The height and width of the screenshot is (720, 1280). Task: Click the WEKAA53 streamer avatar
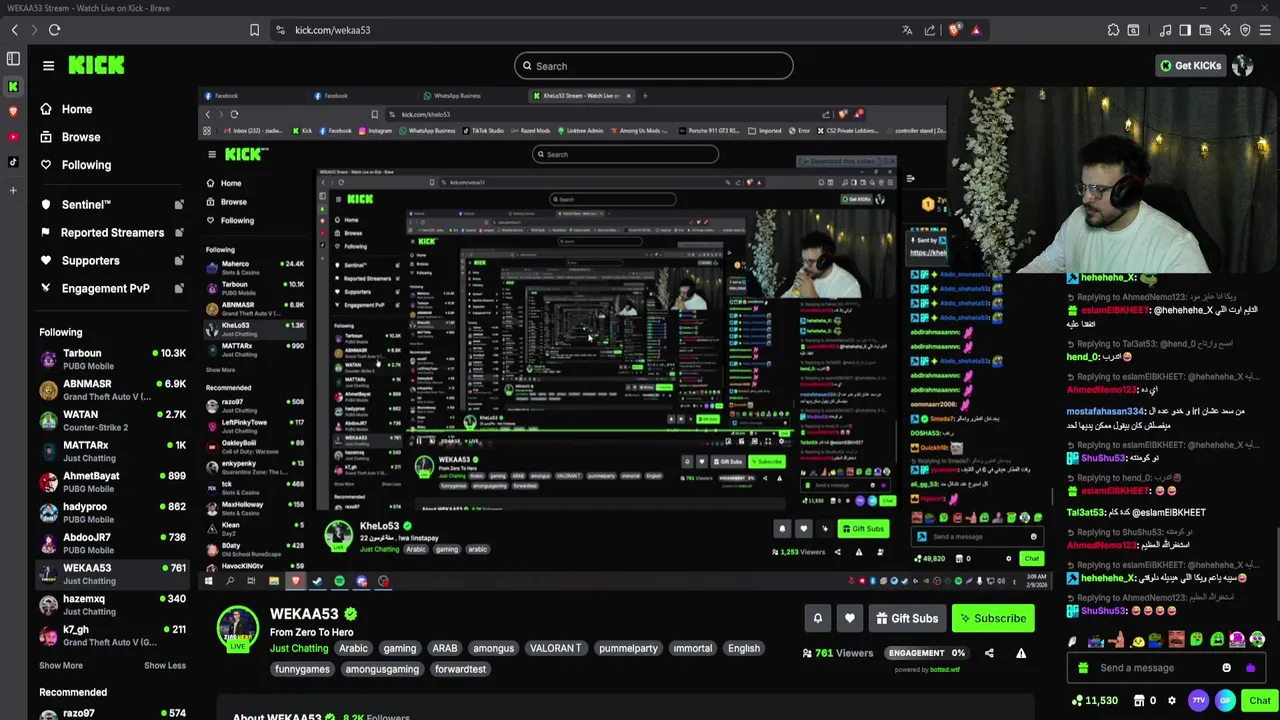[238, 630]
